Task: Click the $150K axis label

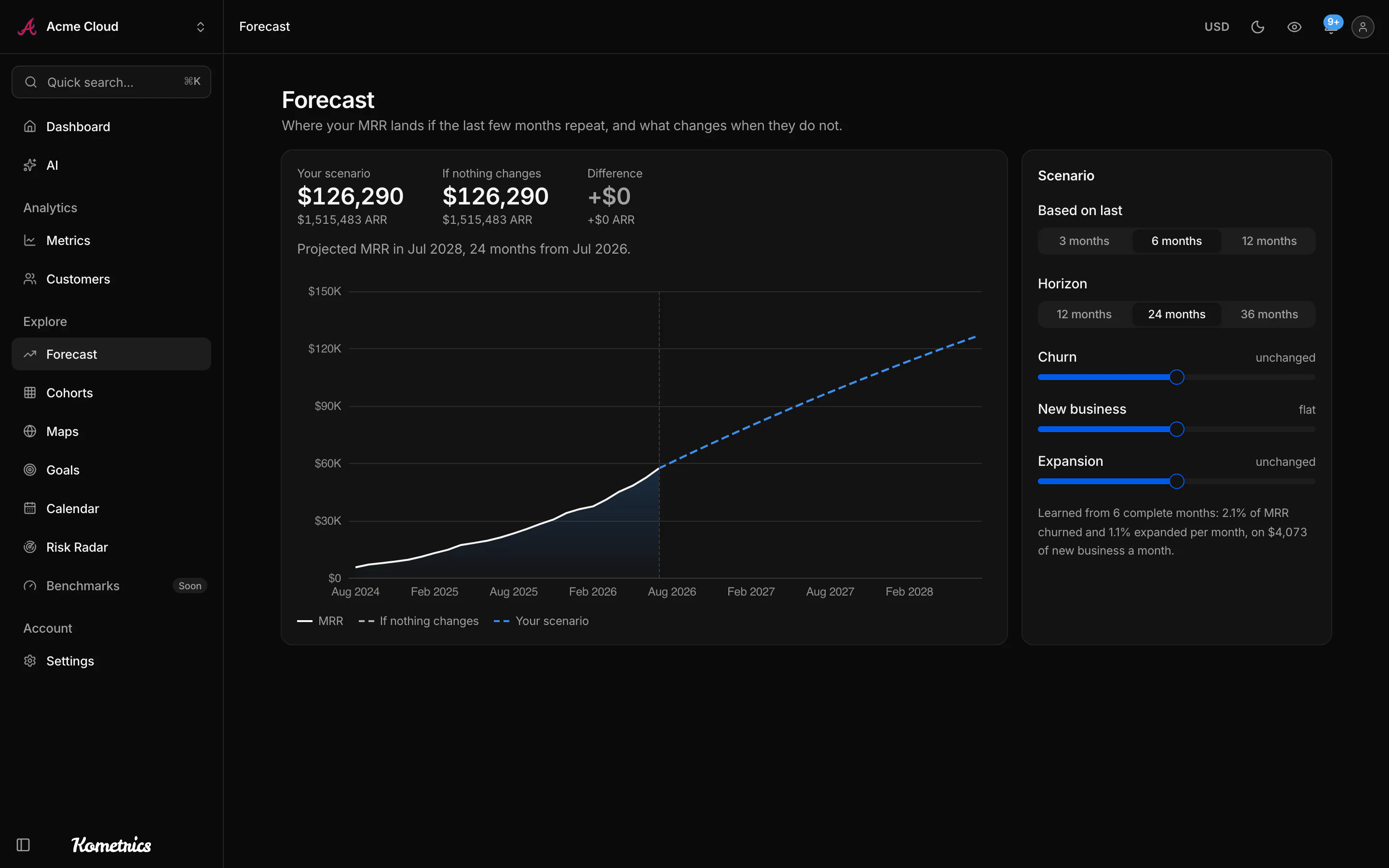Action: pos(324,291)
